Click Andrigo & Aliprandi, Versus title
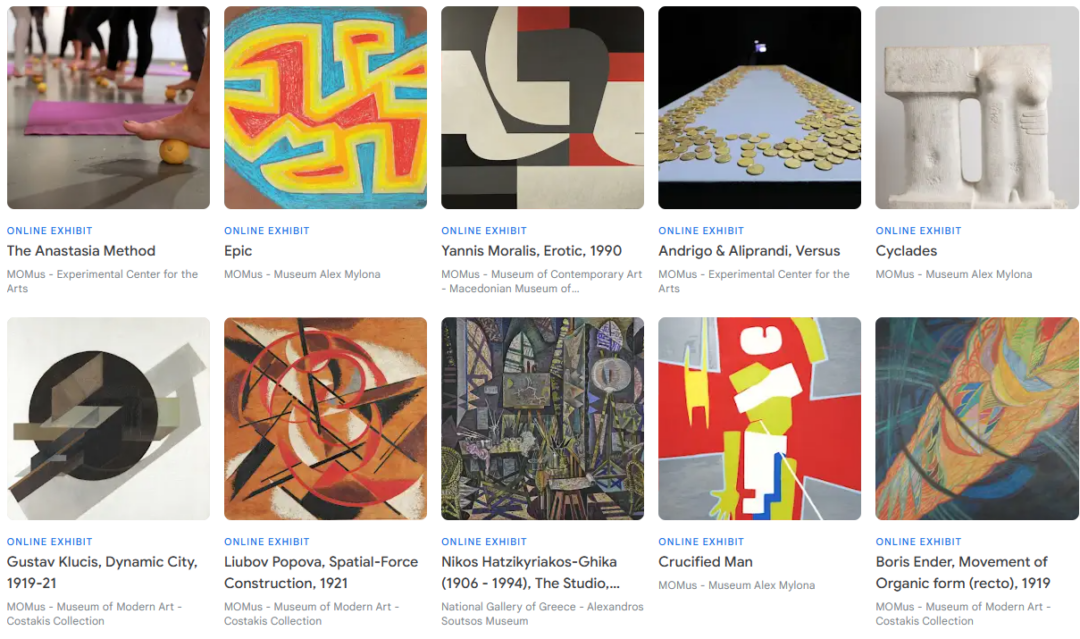This screenshot has height=639, width=1080. 749,251
